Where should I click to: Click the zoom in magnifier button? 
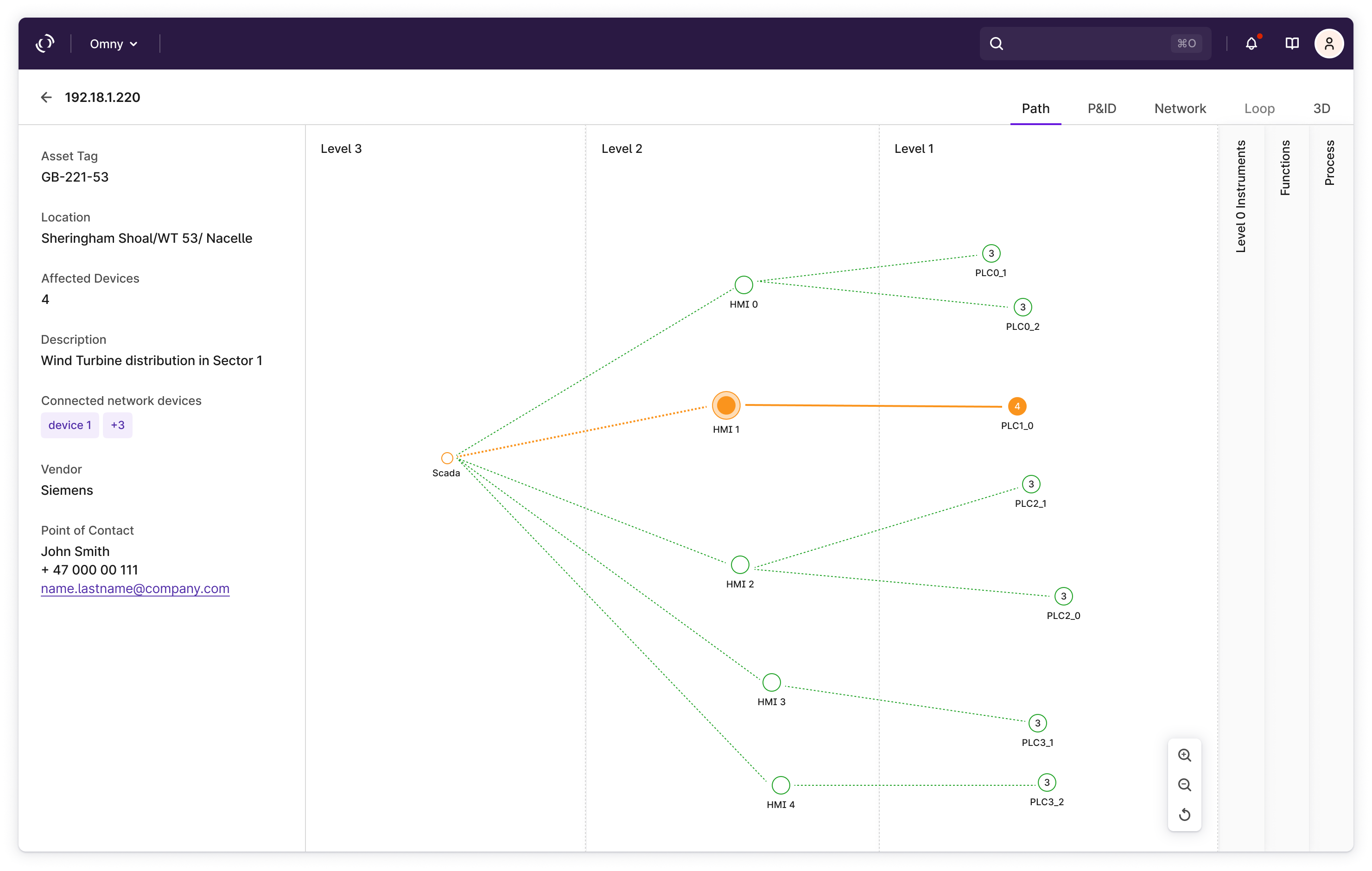click(x=1184, y=755)
